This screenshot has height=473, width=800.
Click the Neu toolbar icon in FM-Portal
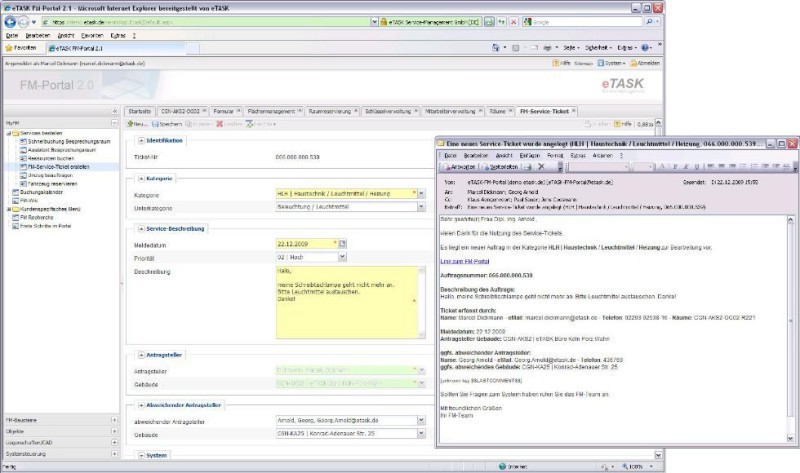click(x=130, y=124)
